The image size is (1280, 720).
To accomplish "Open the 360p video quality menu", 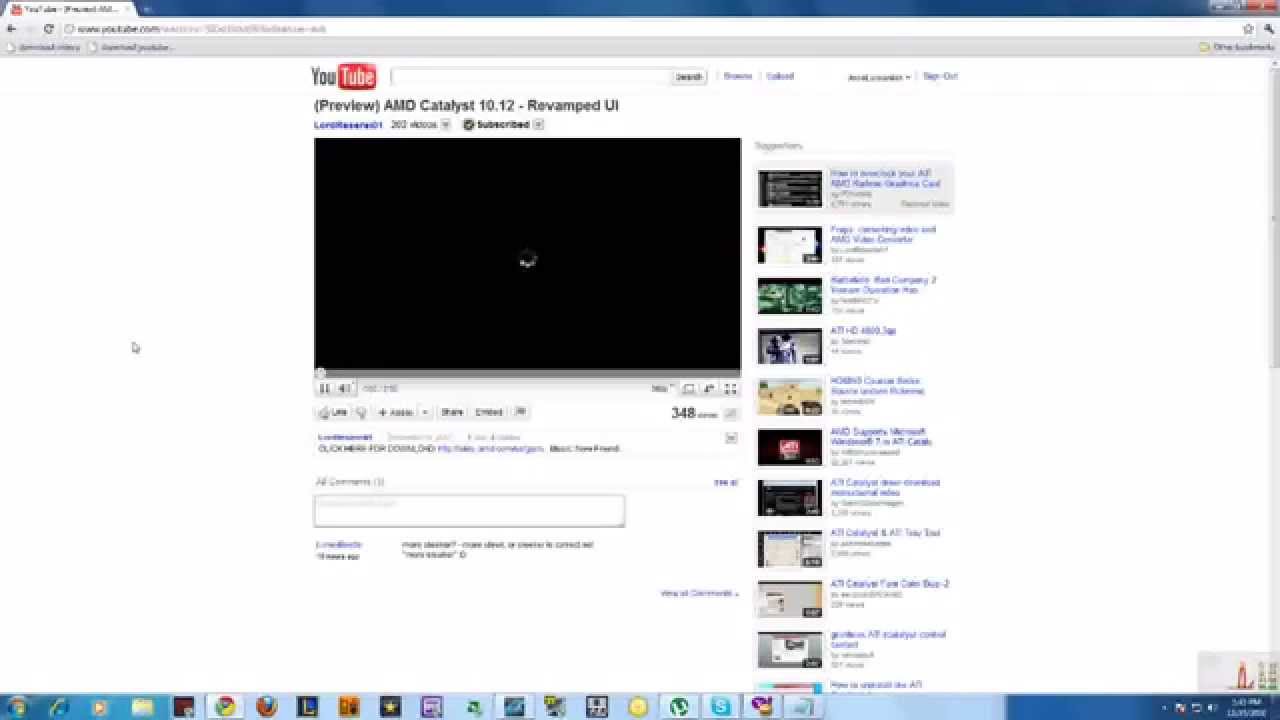I will pos(662,388).
